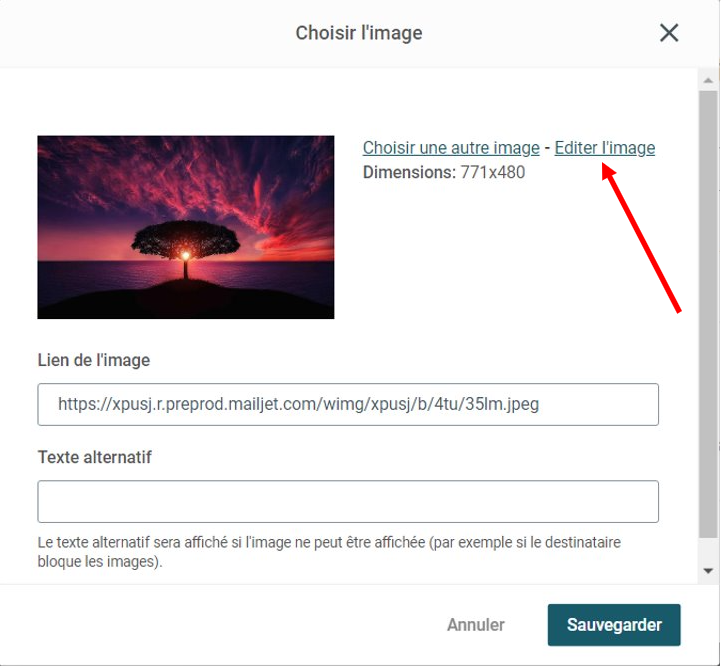Cancel with the Annuler button

pos(476,625)
